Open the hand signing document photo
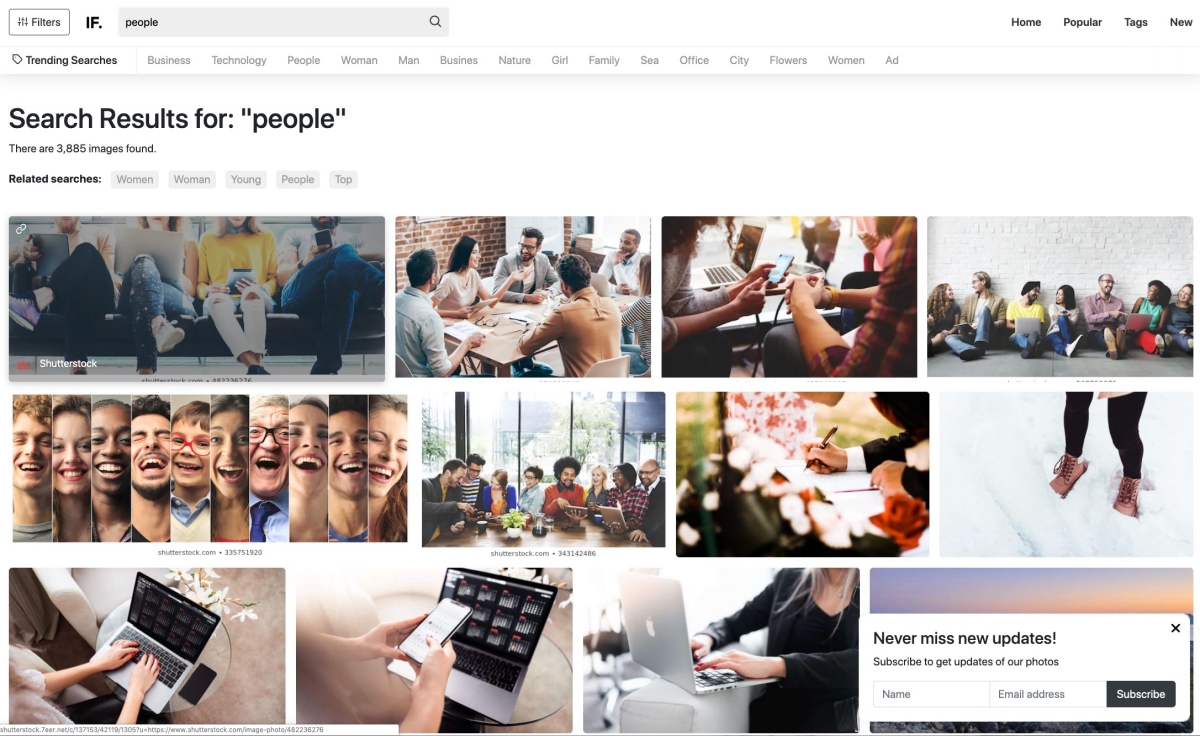This screenshot has width=1200, height=736. pos(803,474)
